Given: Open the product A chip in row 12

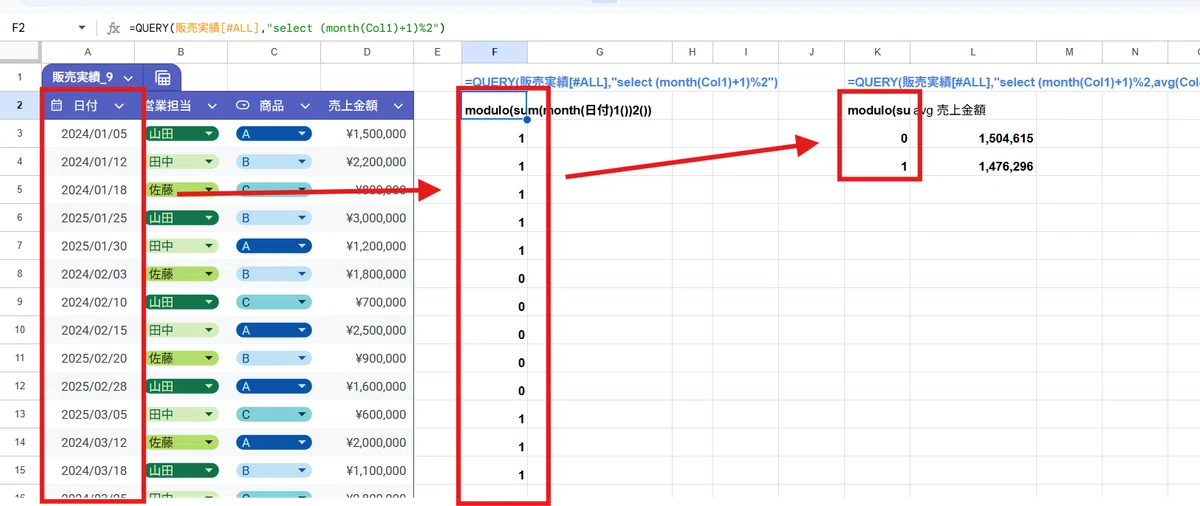Looking at the screenshot, I should [274, 385].
